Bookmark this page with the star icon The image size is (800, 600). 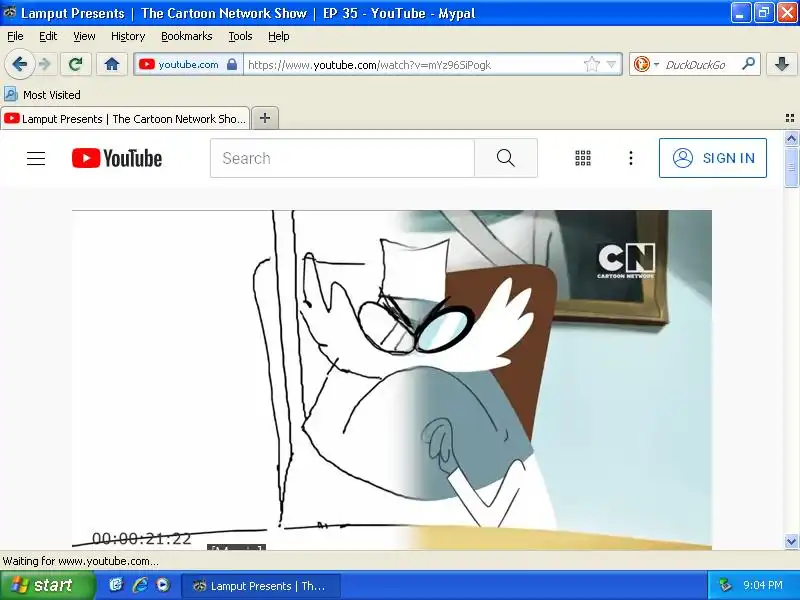click(x=591, y=65)
